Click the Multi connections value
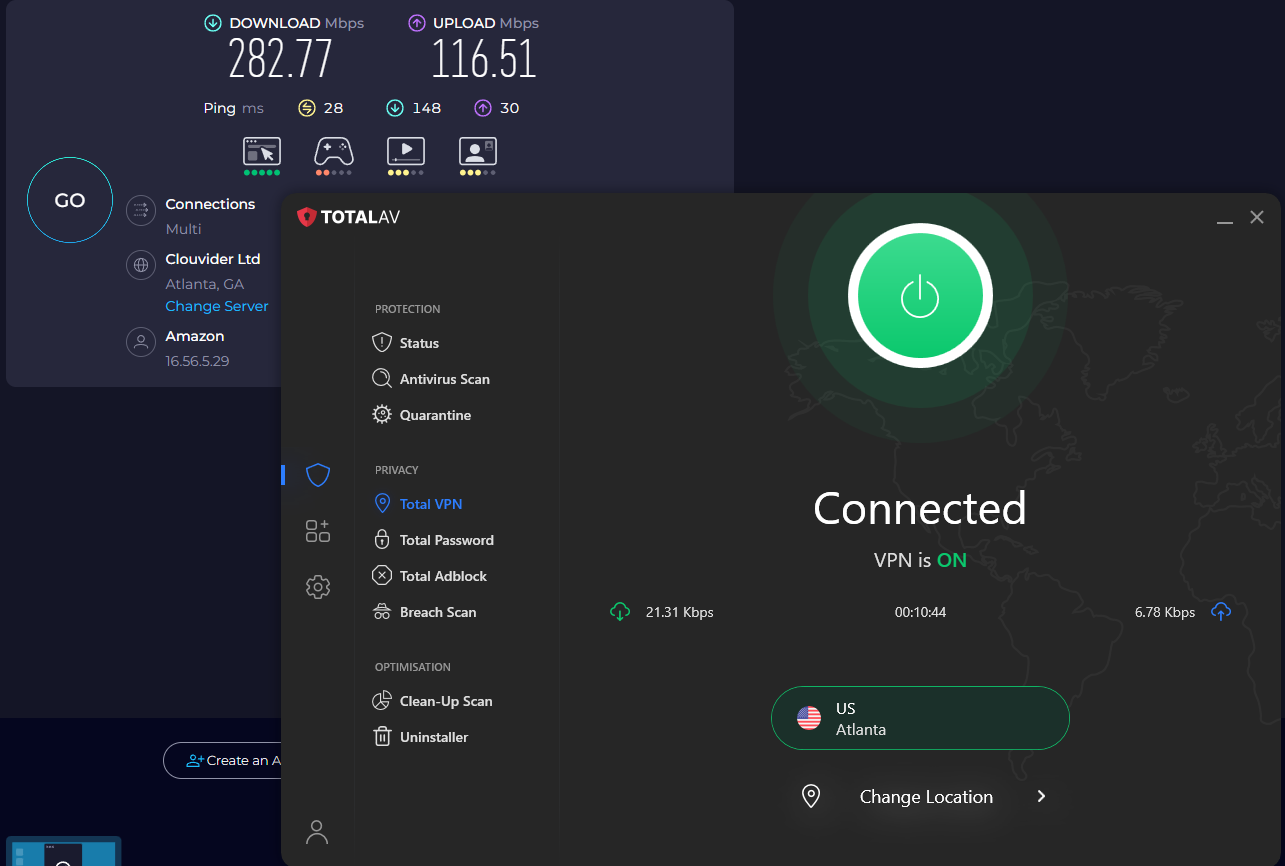 point(183,229)
